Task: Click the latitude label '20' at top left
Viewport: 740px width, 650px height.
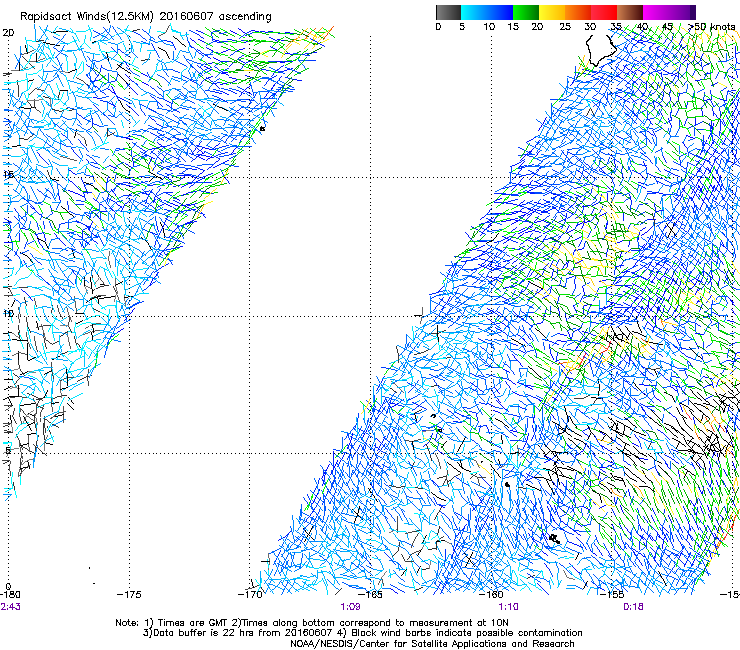Action: (x=8, y=33)
